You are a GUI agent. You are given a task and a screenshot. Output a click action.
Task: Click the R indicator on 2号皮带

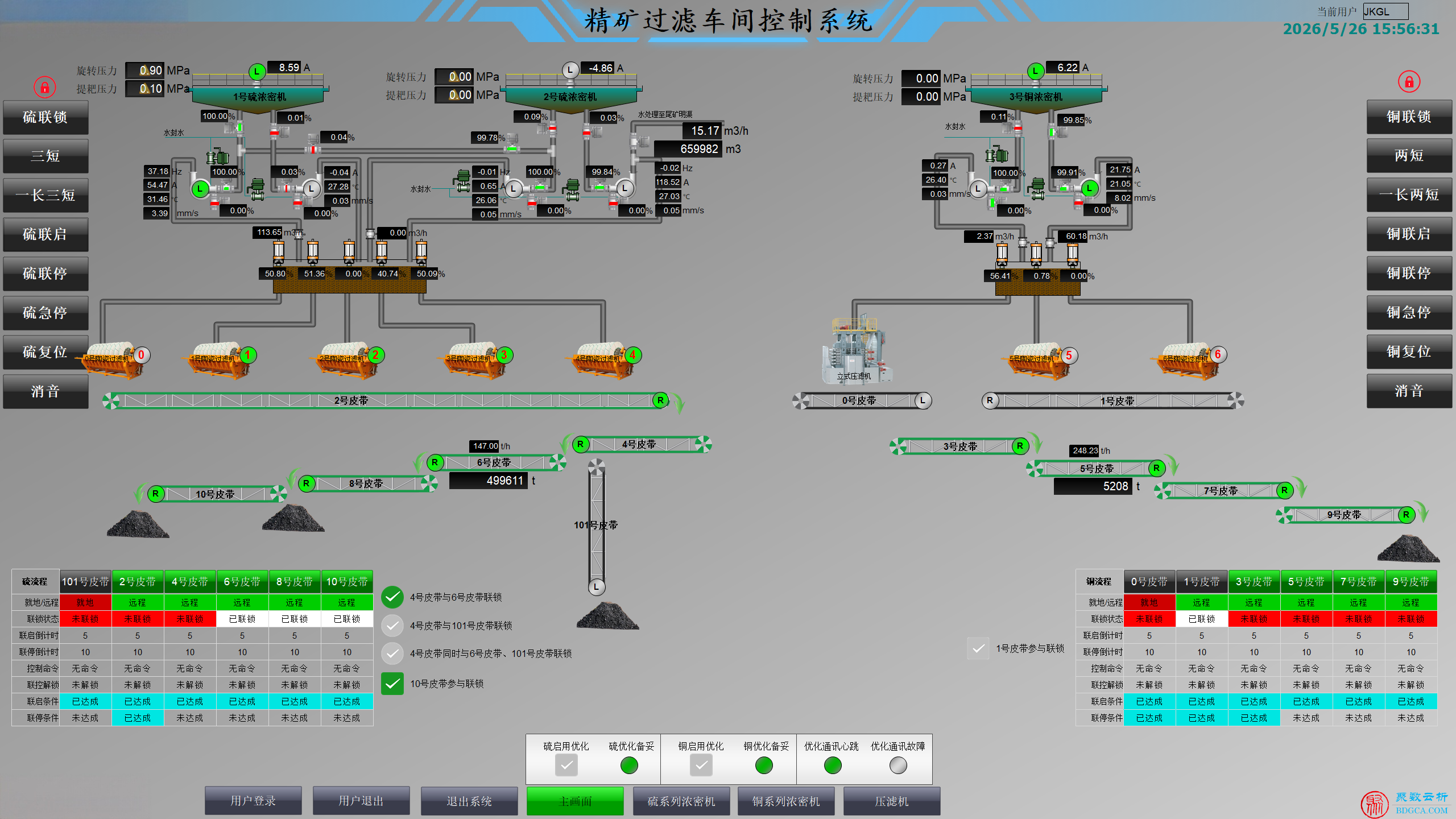point(660,400)
